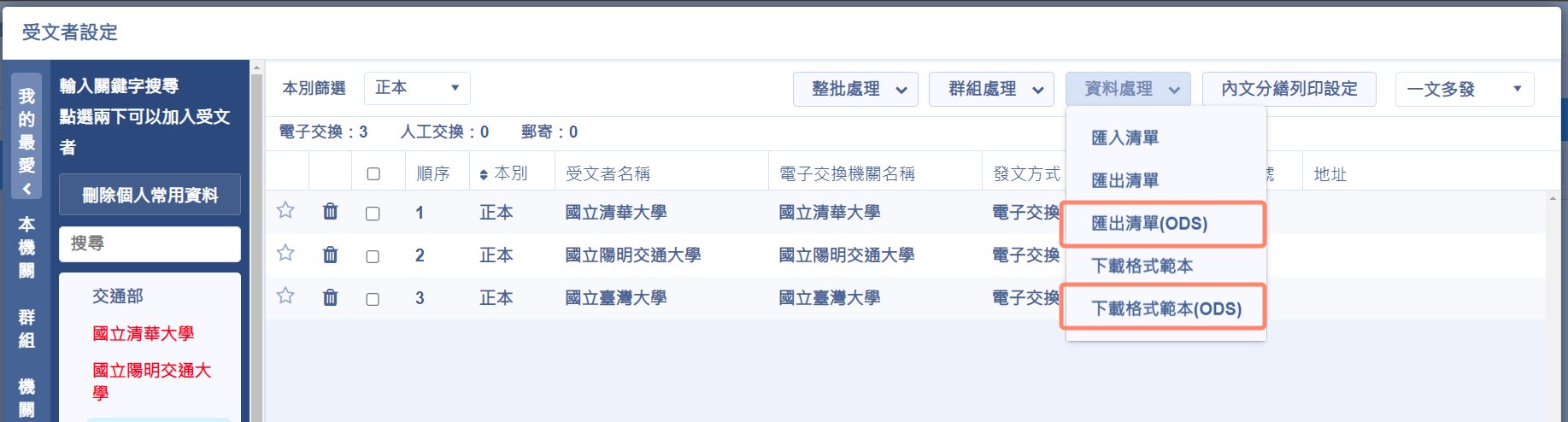Select 下載格式範本(ODS) menu item
The image size is (1568, 422).
pyautogui.click(x=1166, y=308)
